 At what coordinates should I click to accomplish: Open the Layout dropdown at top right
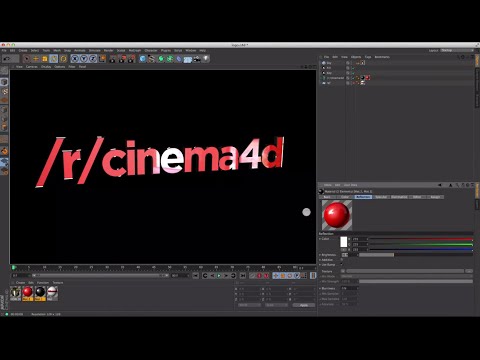[x=457, y=50]
